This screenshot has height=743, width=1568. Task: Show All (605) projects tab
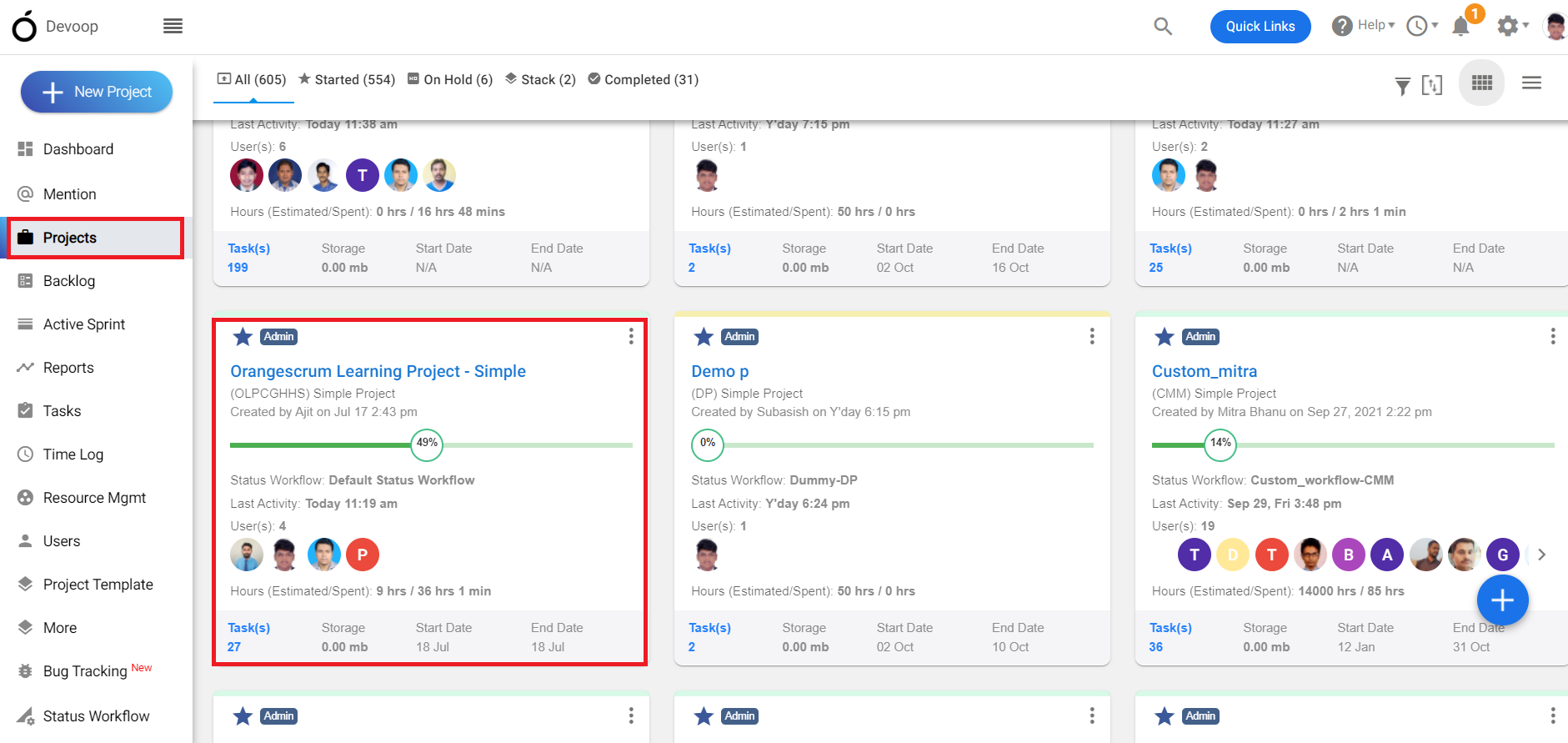(253, 80)
